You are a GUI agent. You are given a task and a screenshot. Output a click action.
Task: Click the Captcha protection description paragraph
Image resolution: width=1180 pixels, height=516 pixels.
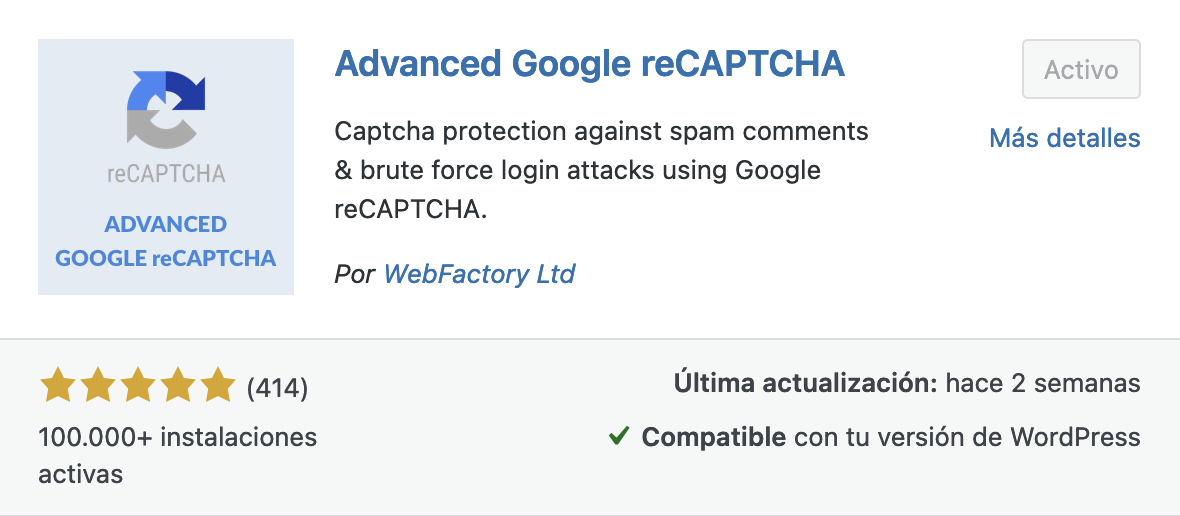coord(601,171)
